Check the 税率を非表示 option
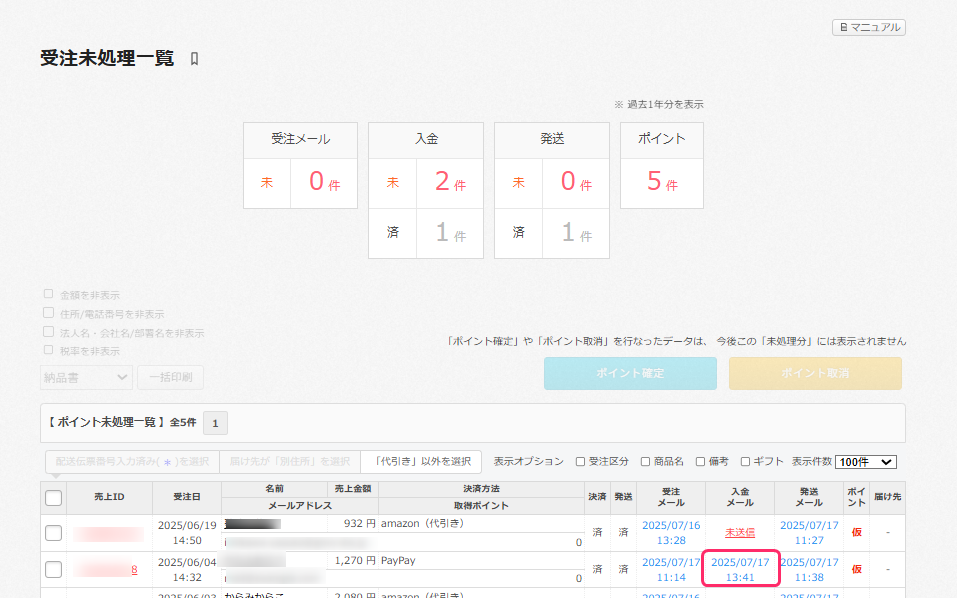The image size is (957, 598). coord(49,350)
